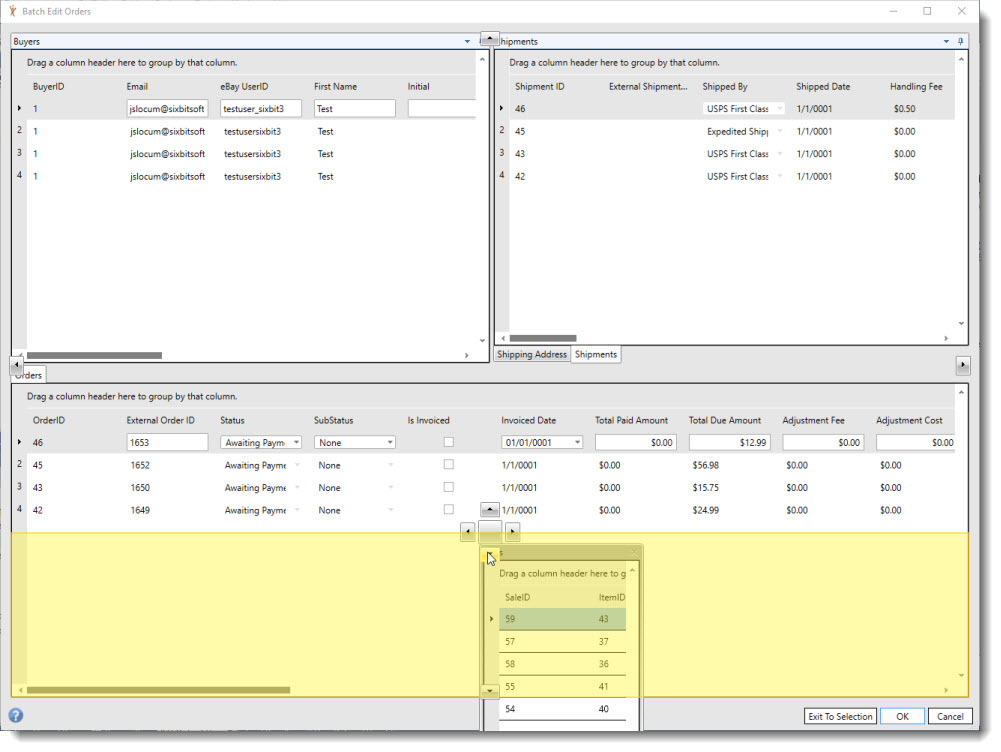Click the right-arrow button on Orders panel edge
Viewport: 1001px width, 752px height.
[963, 365]
